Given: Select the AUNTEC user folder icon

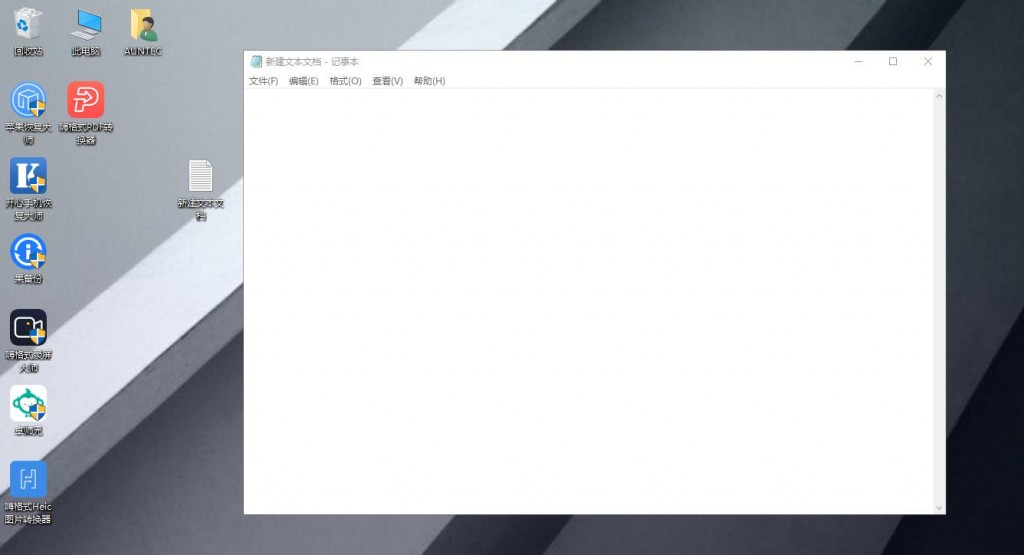Looking at the screenshot, I should pos(143,31).
